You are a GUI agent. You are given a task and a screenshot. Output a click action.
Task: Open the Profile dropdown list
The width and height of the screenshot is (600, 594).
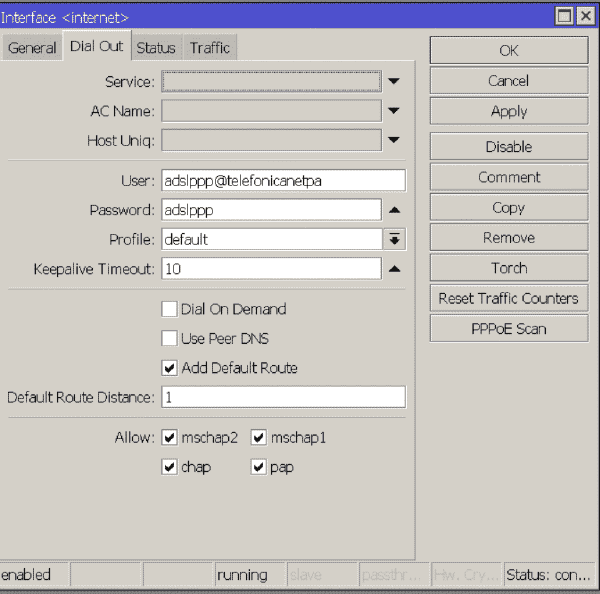tap(395, 239)
